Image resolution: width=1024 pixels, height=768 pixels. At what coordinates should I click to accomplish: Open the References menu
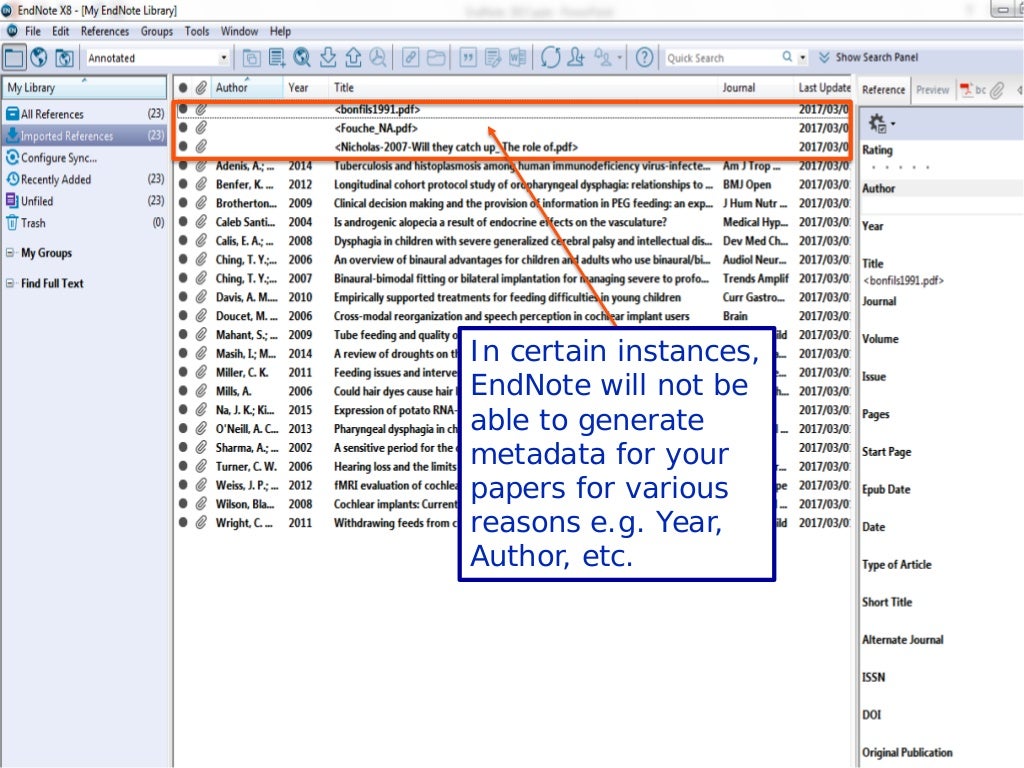[104, 31]
